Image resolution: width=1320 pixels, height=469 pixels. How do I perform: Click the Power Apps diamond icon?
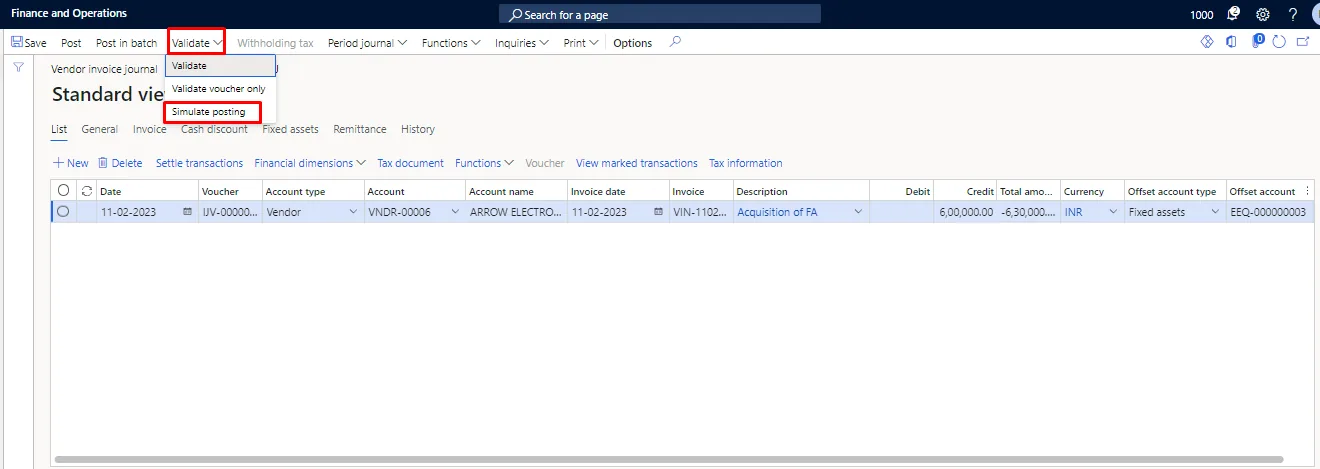tap(1206, 42)
